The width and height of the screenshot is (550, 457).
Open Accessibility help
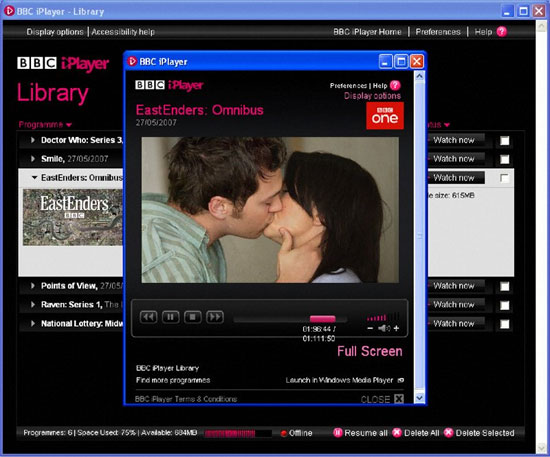(x=123, y=32)
